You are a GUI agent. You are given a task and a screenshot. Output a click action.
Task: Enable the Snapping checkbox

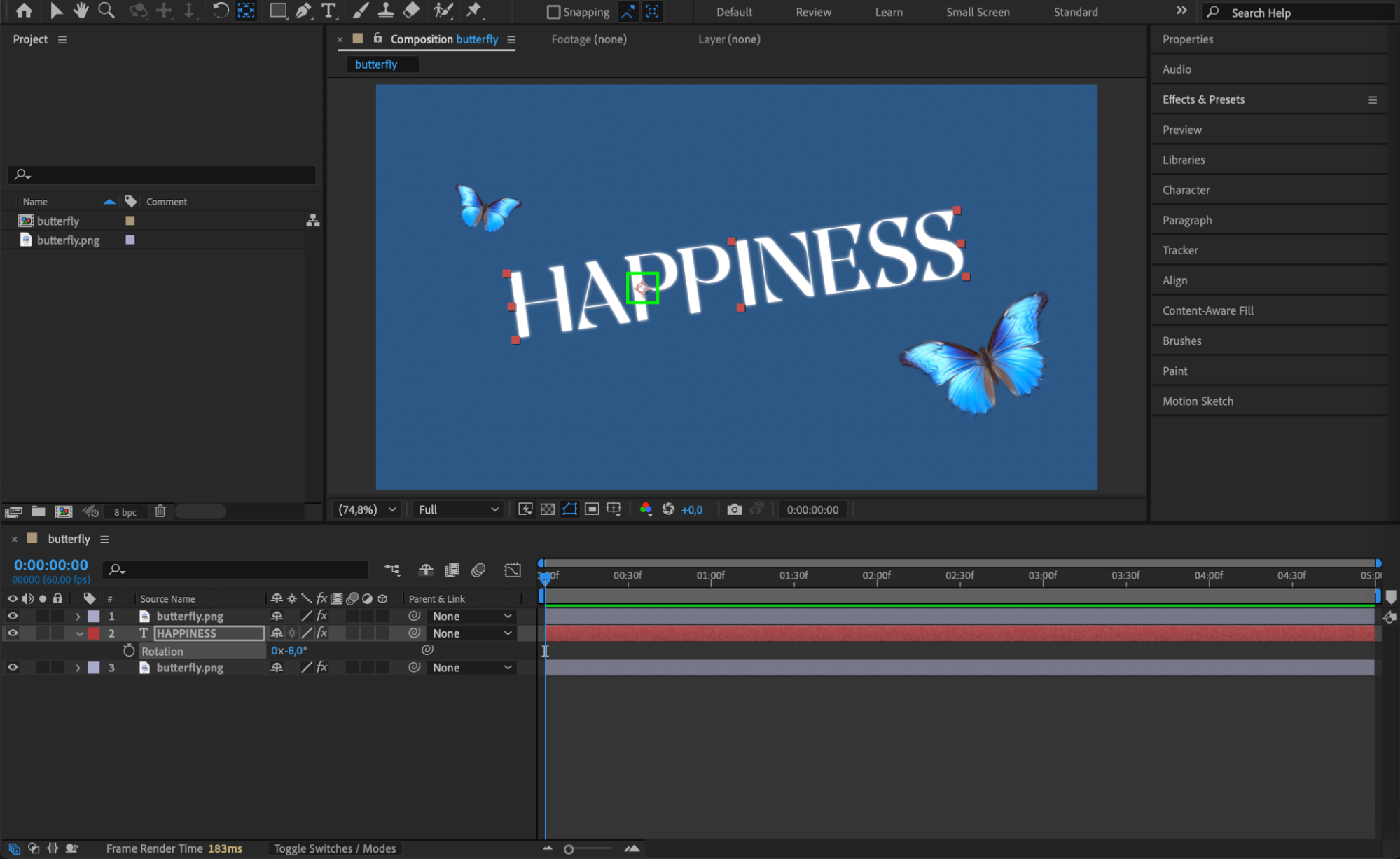(x=553, y=12)
